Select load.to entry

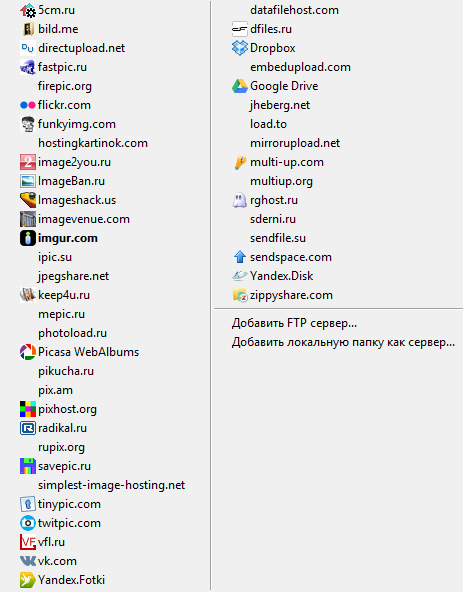click(x=268, y=124)
